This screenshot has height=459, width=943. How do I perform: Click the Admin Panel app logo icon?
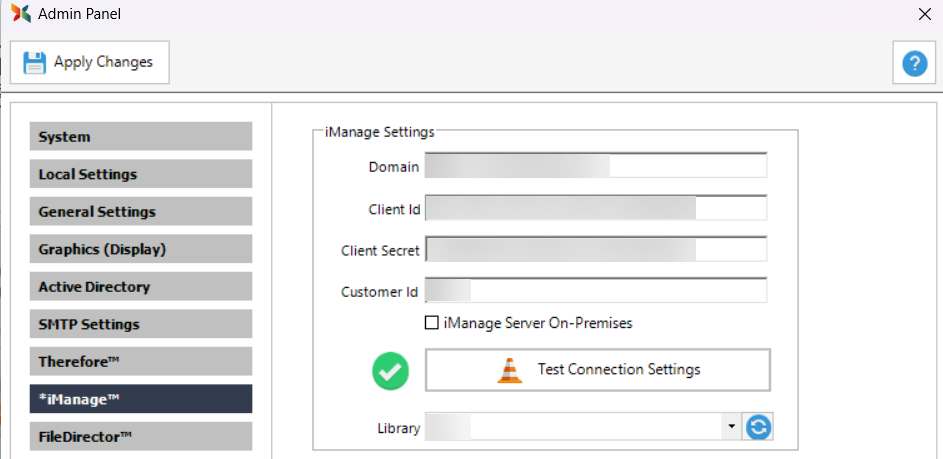click(20, 14)
